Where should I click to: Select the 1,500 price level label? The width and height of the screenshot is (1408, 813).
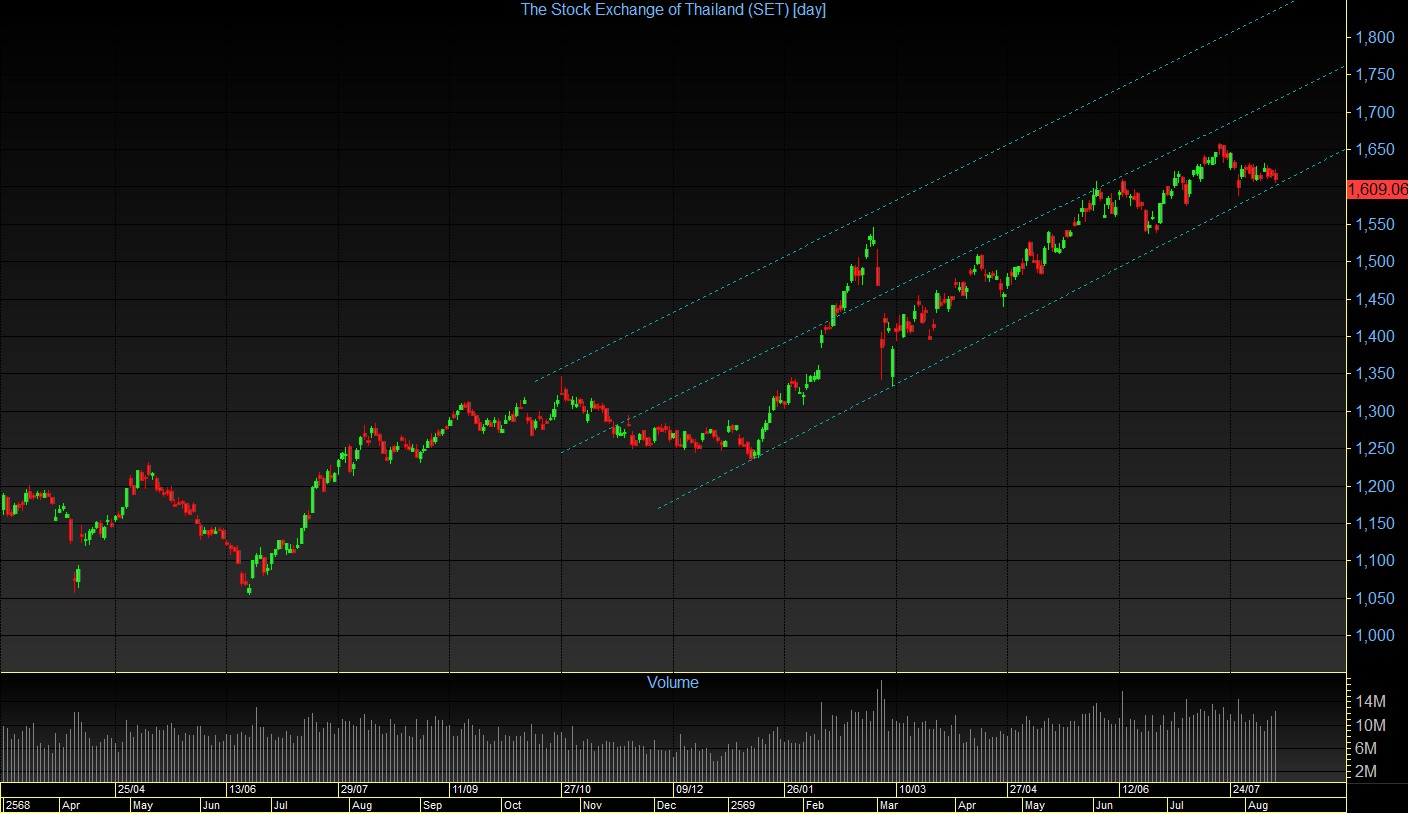tap(1375, 262)
